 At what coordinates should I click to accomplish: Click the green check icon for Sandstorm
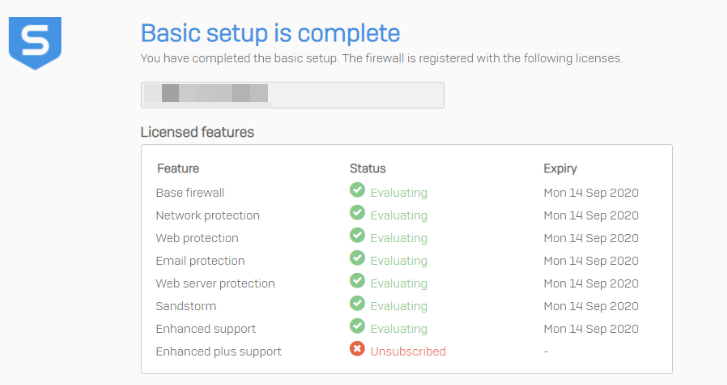click(x=357, y=303)
